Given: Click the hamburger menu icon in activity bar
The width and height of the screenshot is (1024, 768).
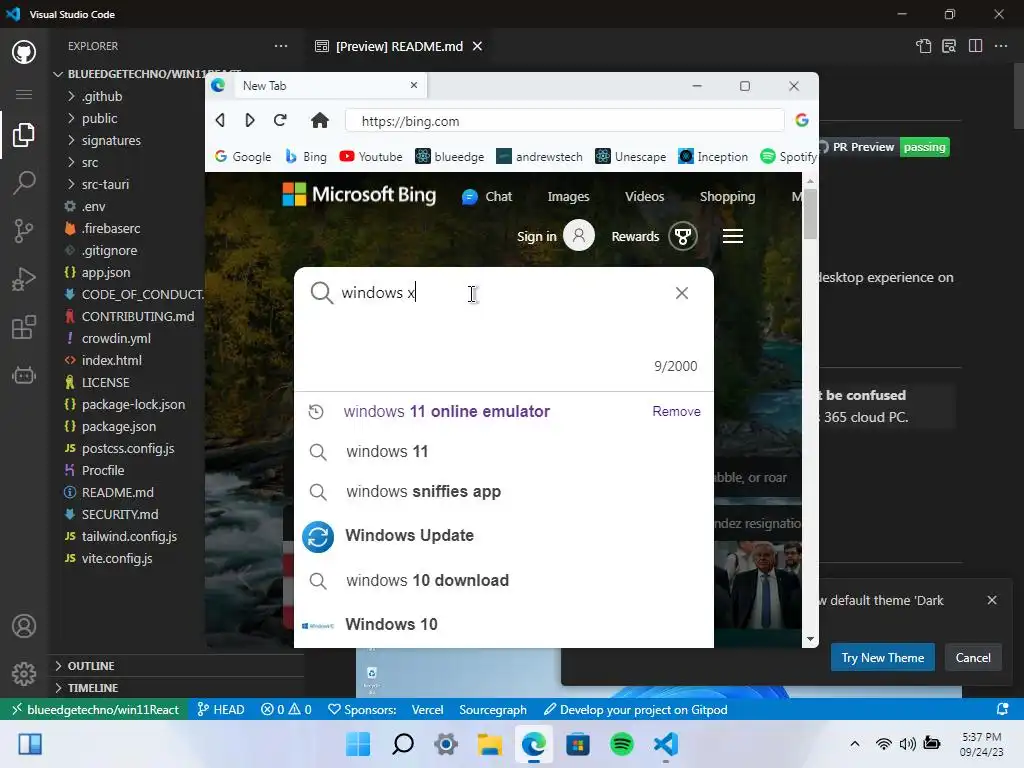Looking at the screenshot, I should point(24,95).
